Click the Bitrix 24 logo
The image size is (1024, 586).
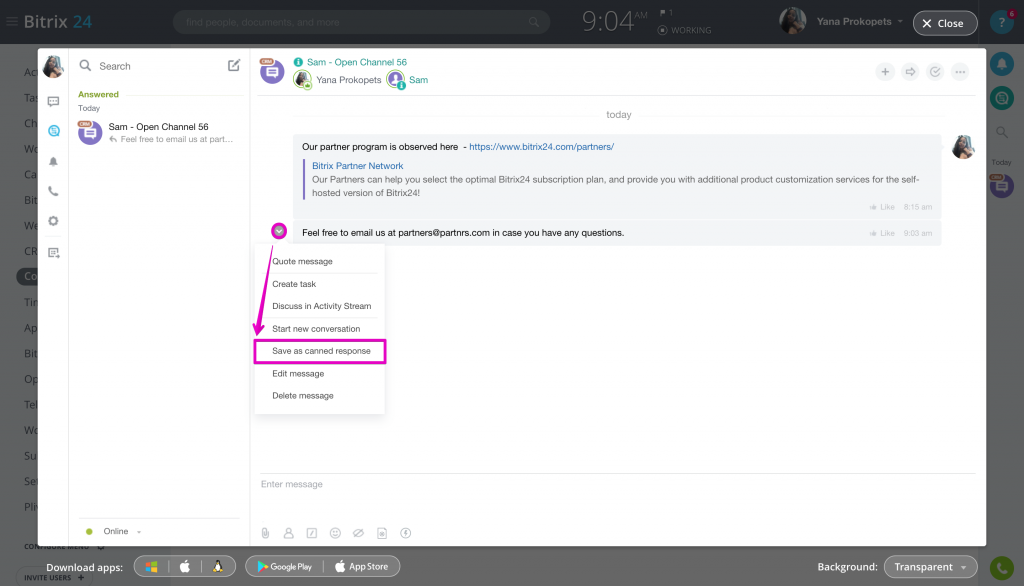[57, 22]
